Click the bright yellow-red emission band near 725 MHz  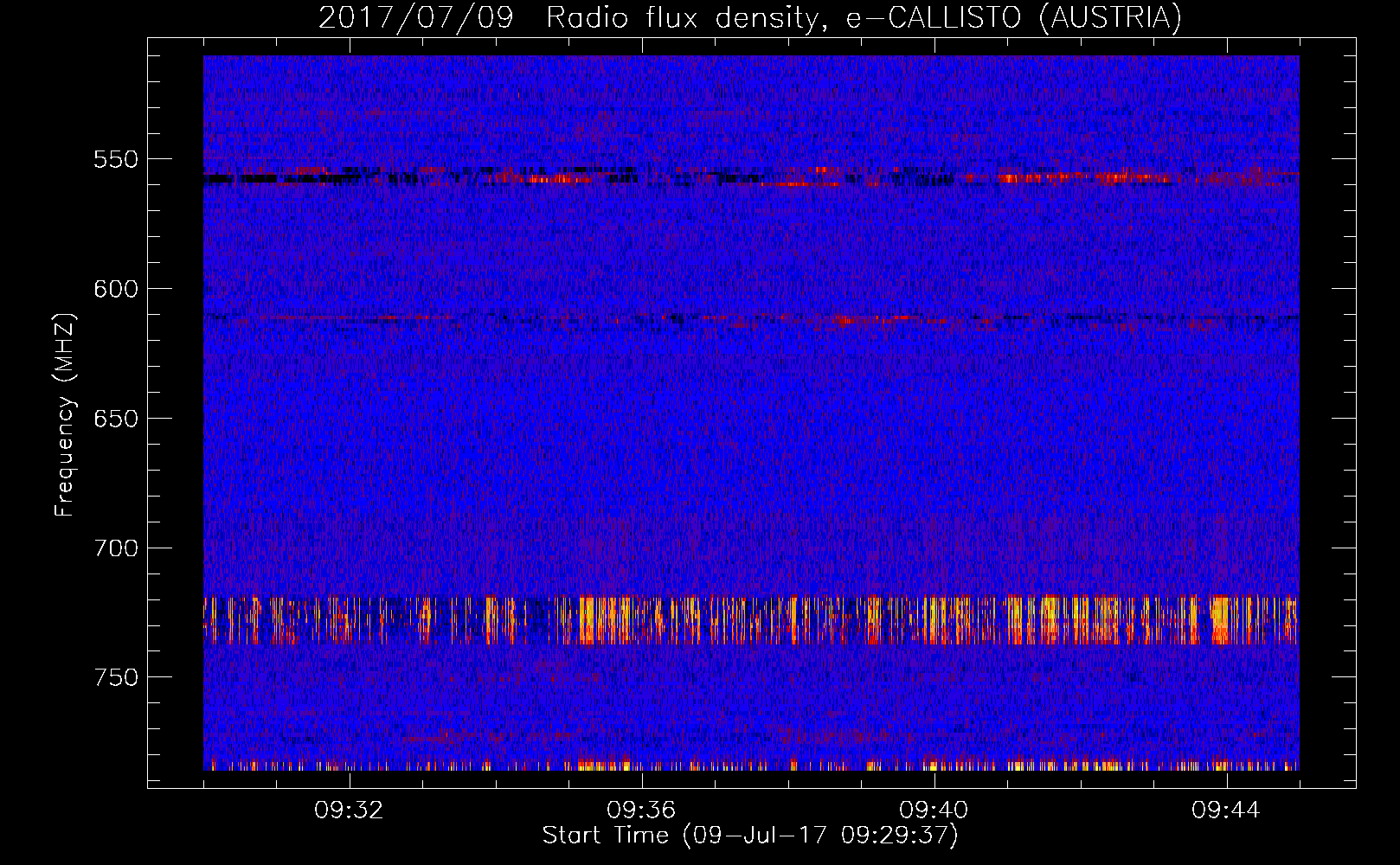click(x=751, y=620)
